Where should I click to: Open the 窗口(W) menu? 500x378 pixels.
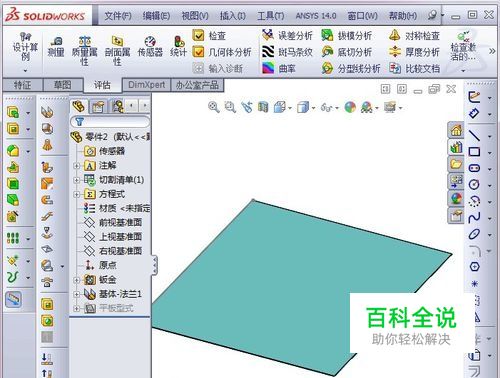click(363, 16)
